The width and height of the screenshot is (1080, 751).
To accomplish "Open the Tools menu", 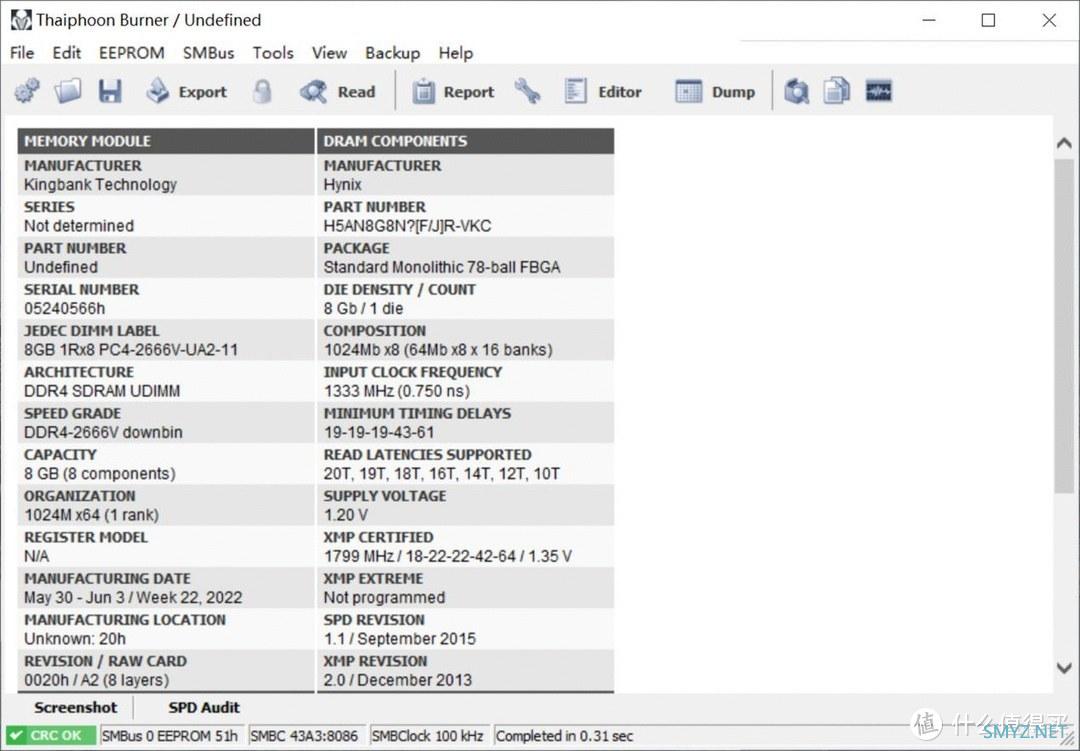I will tap(273, 53).
